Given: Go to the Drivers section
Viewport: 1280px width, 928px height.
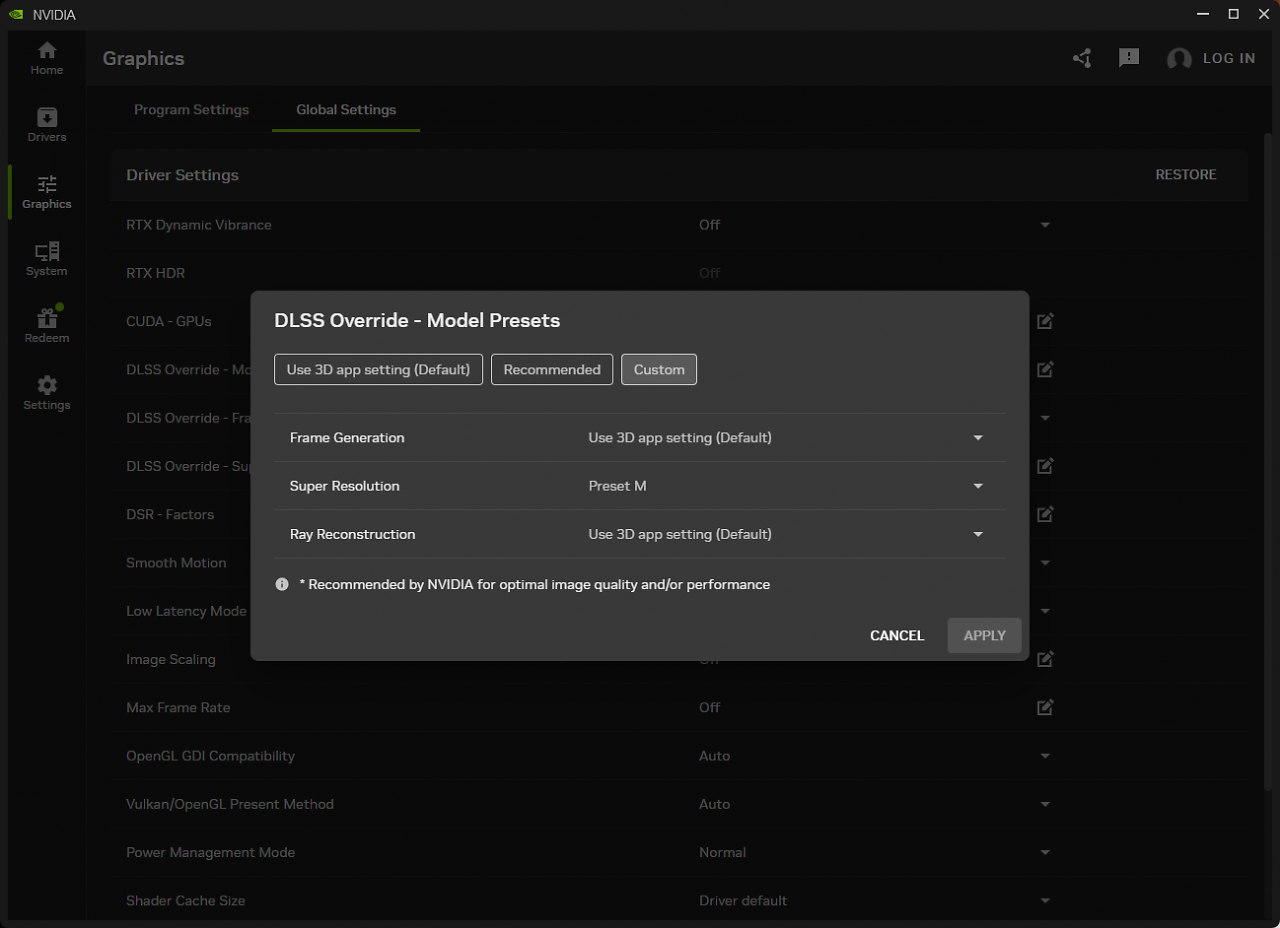Looking at the screenshot, I should tap(46, 126).
